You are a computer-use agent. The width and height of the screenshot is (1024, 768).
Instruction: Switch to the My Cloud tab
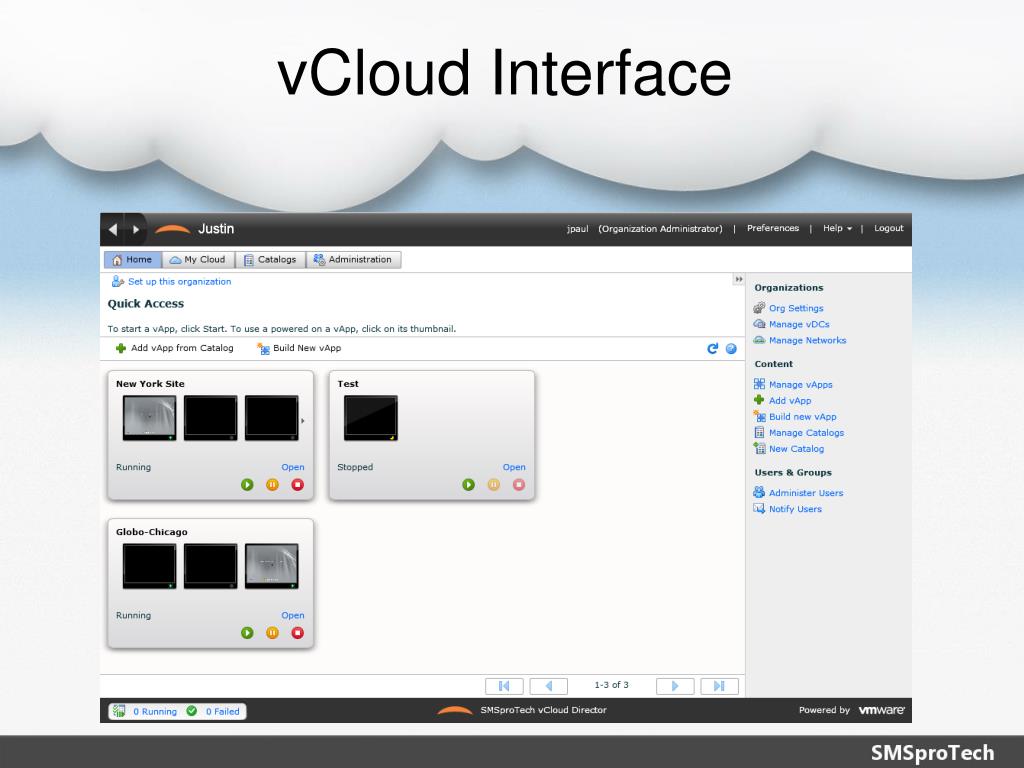pos(198,259)
